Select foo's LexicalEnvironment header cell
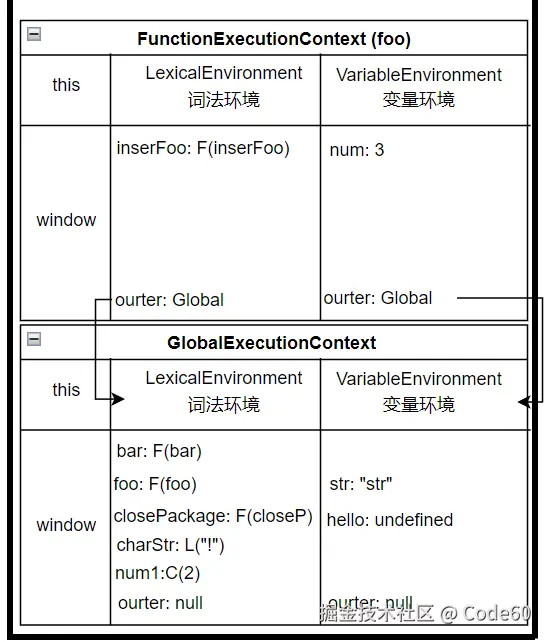This screenshot has width=549, height=642. click(215, 90)
